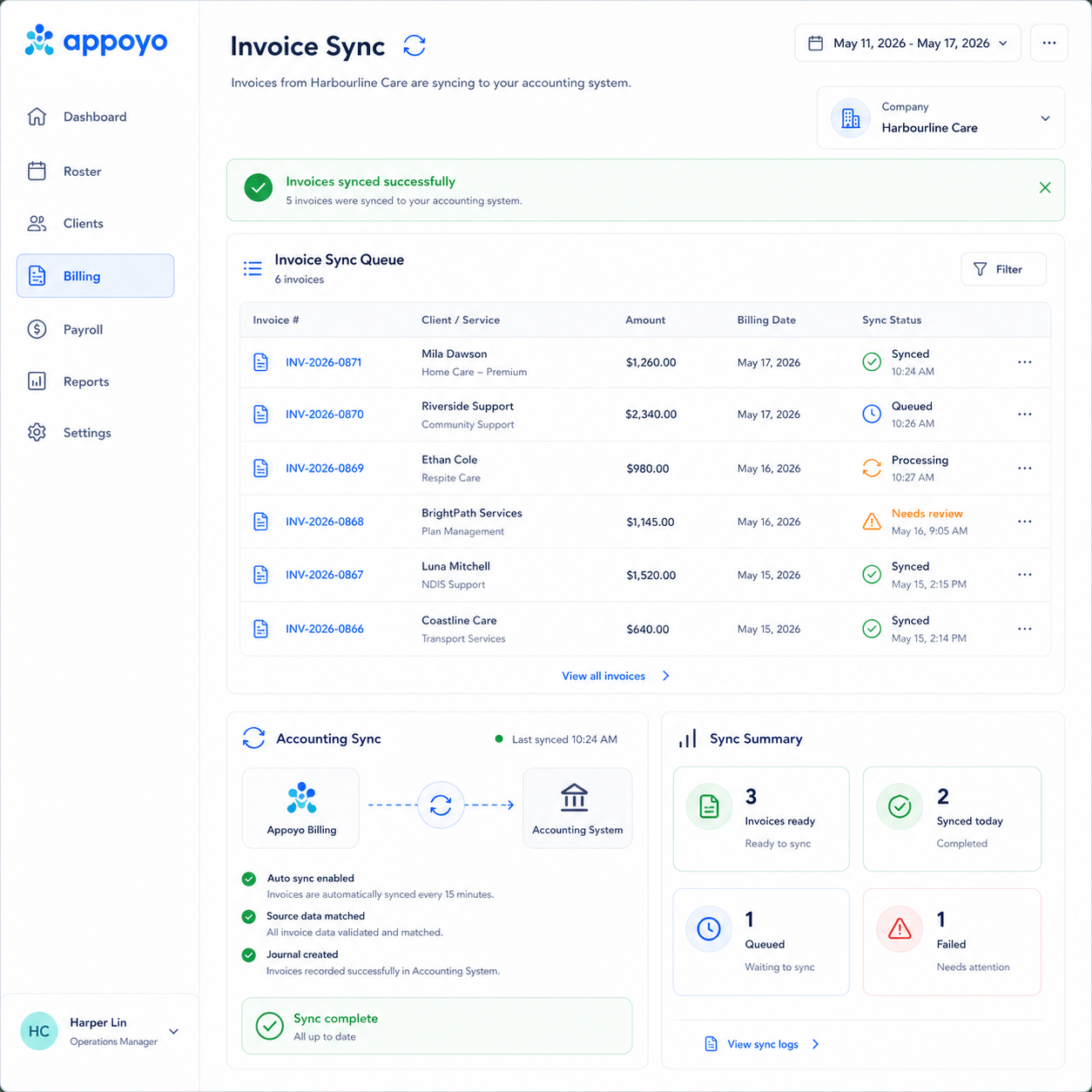Open row actions menu for INV-2026-0866
1092x1092 pixels.
[1025, 629]
